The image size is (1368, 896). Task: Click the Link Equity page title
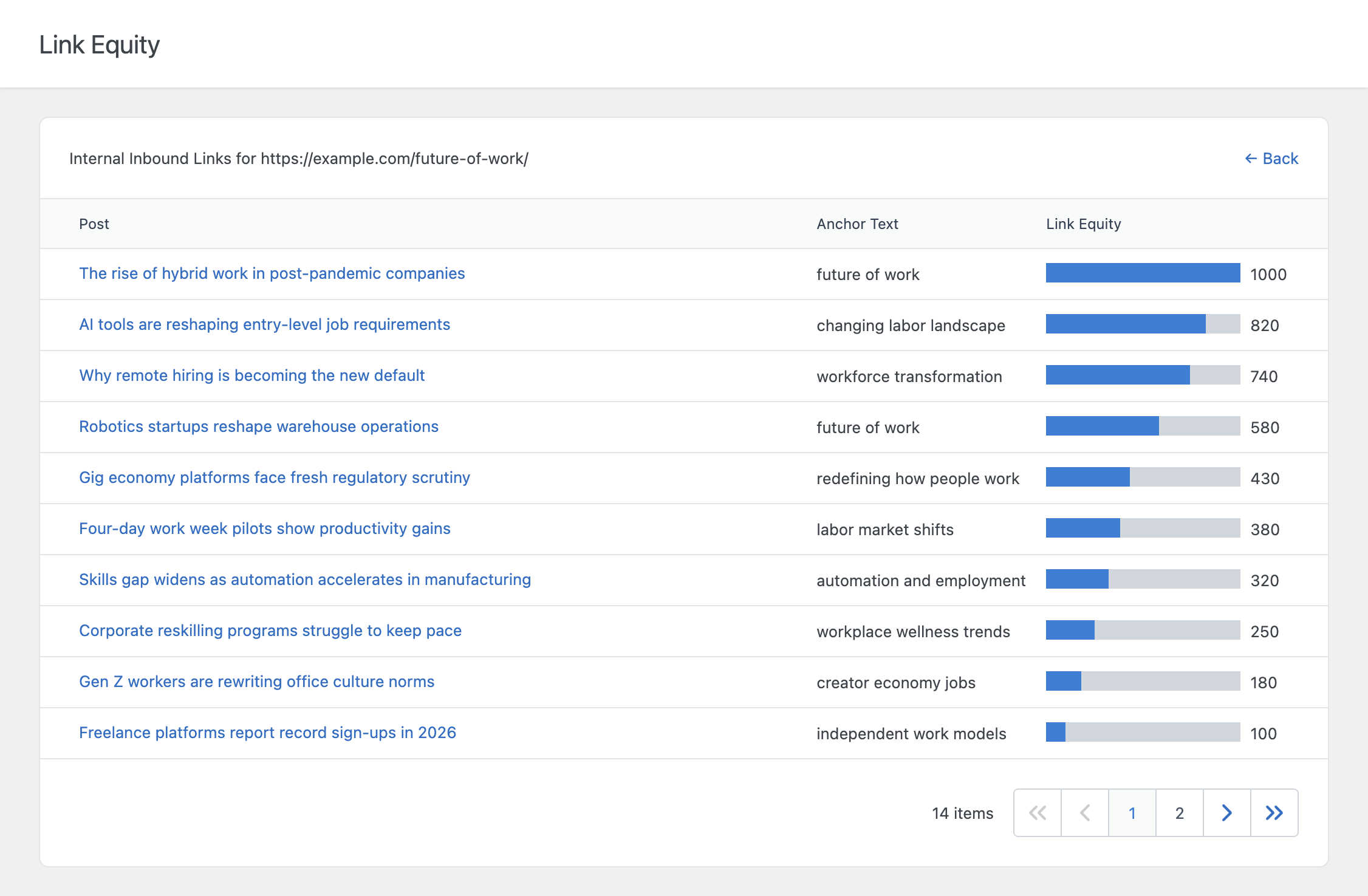coord(100,45)
